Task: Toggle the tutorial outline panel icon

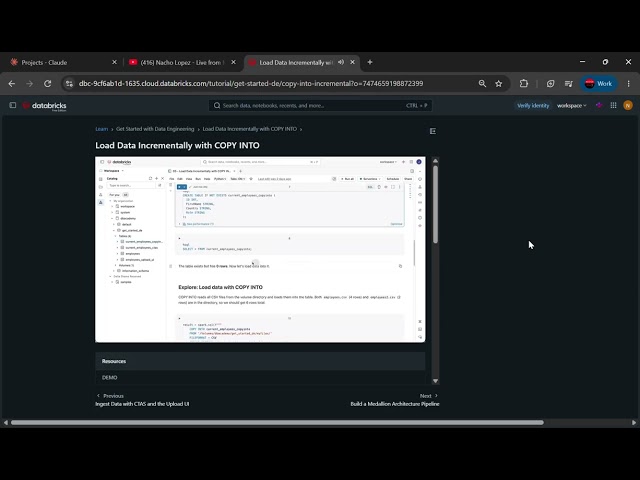Action: tap(433, 131)
